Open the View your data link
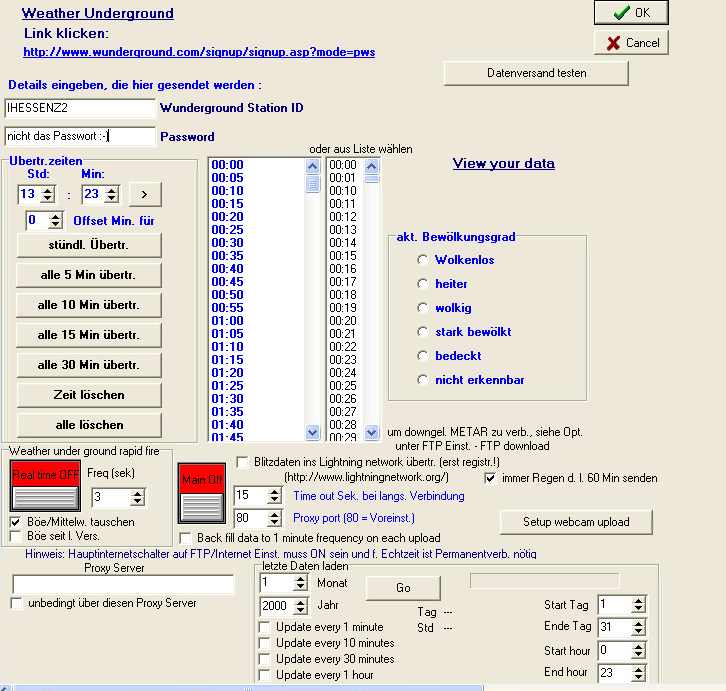 point(504,163)
